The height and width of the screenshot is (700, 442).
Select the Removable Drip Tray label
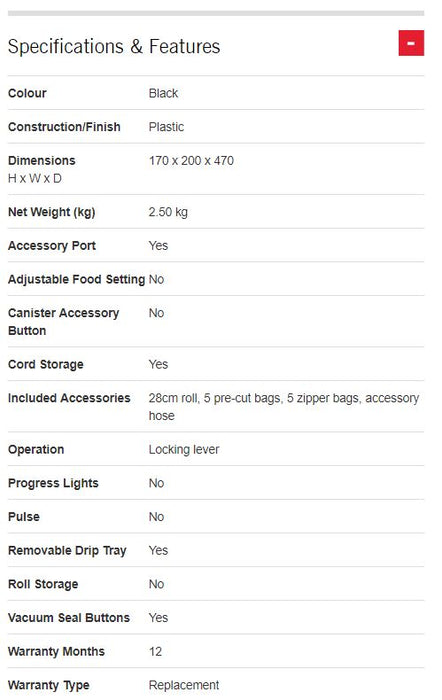tap(67, 550)
